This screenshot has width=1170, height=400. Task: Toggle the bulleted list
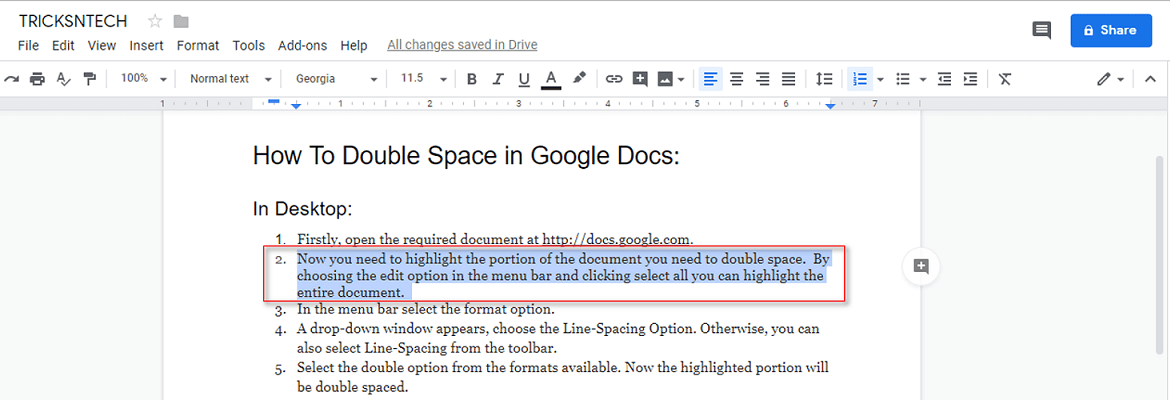click(903, 78)
